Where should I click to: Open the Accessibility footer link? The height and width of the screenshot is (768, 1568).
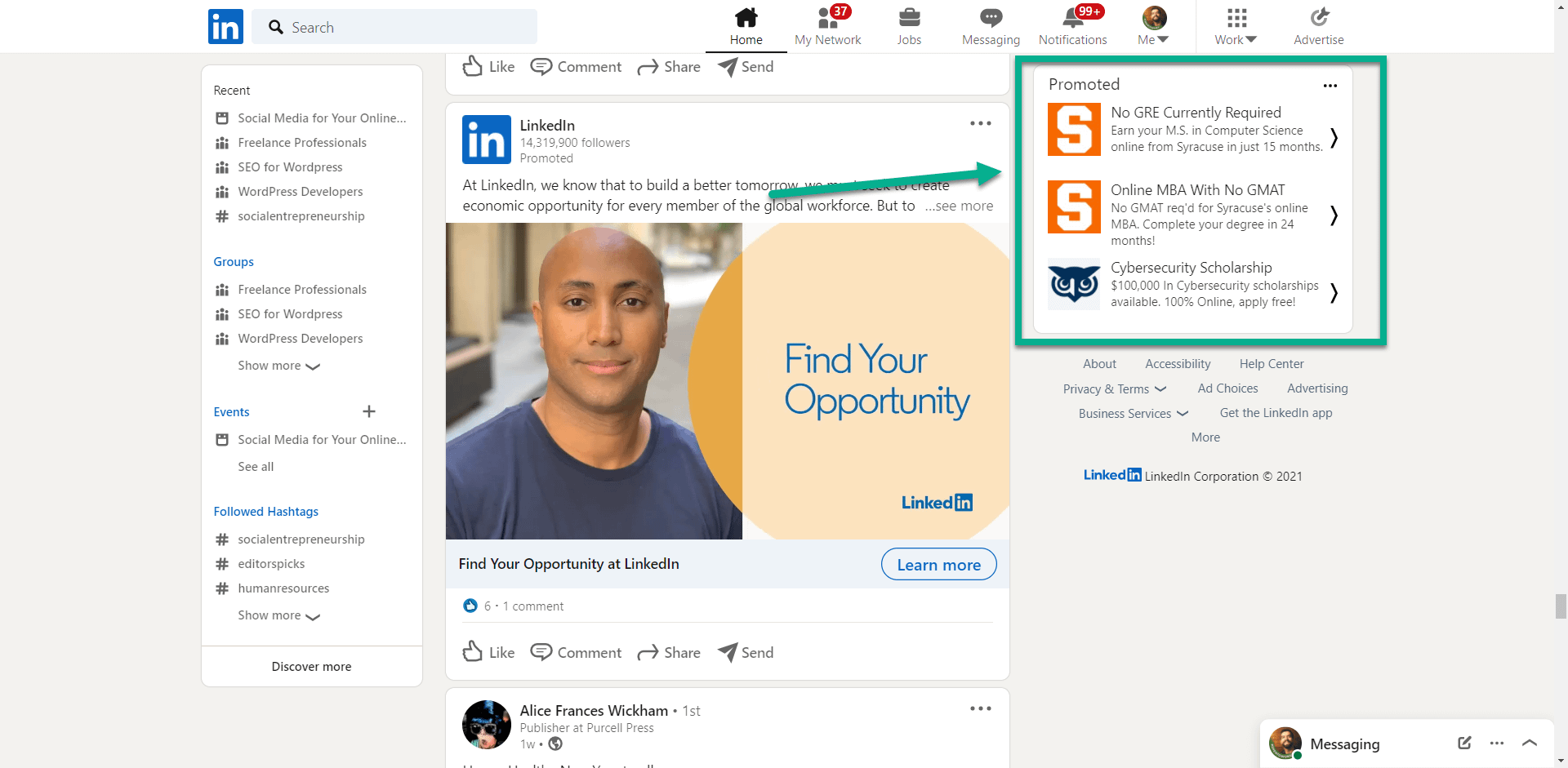click(1178, 364)
